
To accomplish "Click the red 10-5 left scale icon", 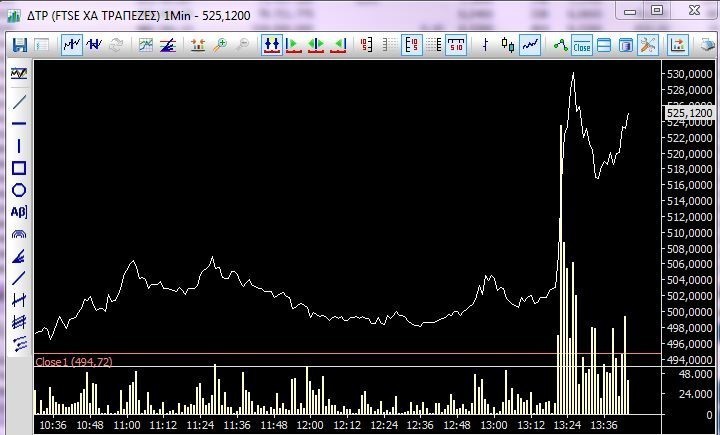I will (367, 45).
